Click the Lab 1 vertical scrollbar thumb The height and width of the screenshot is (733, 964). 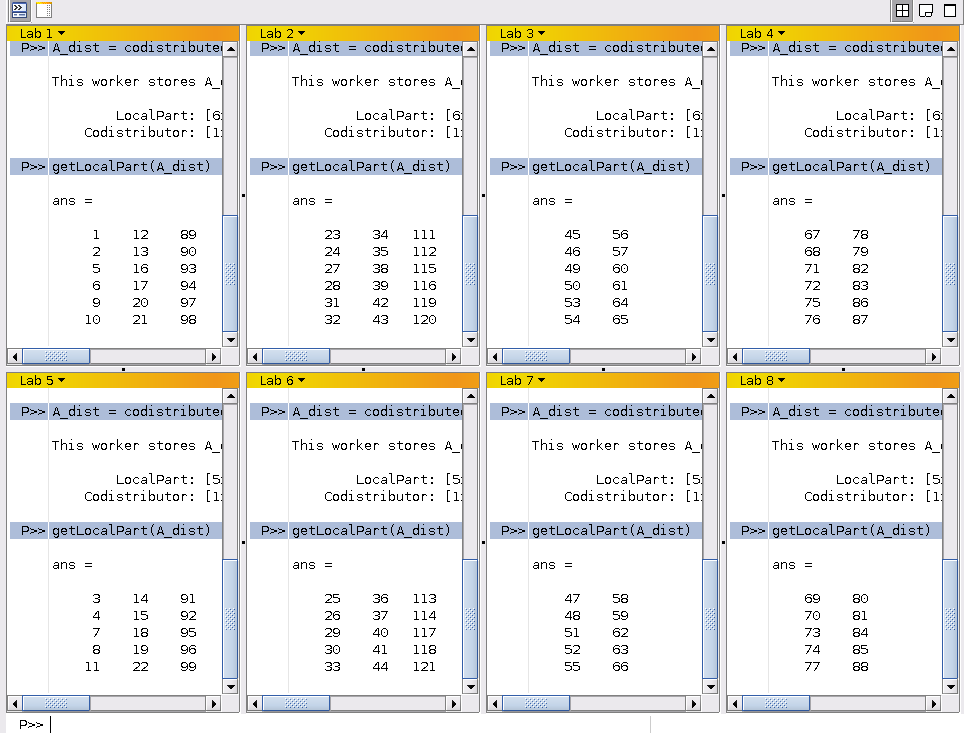pyautogui.click(x=231, y=274)
